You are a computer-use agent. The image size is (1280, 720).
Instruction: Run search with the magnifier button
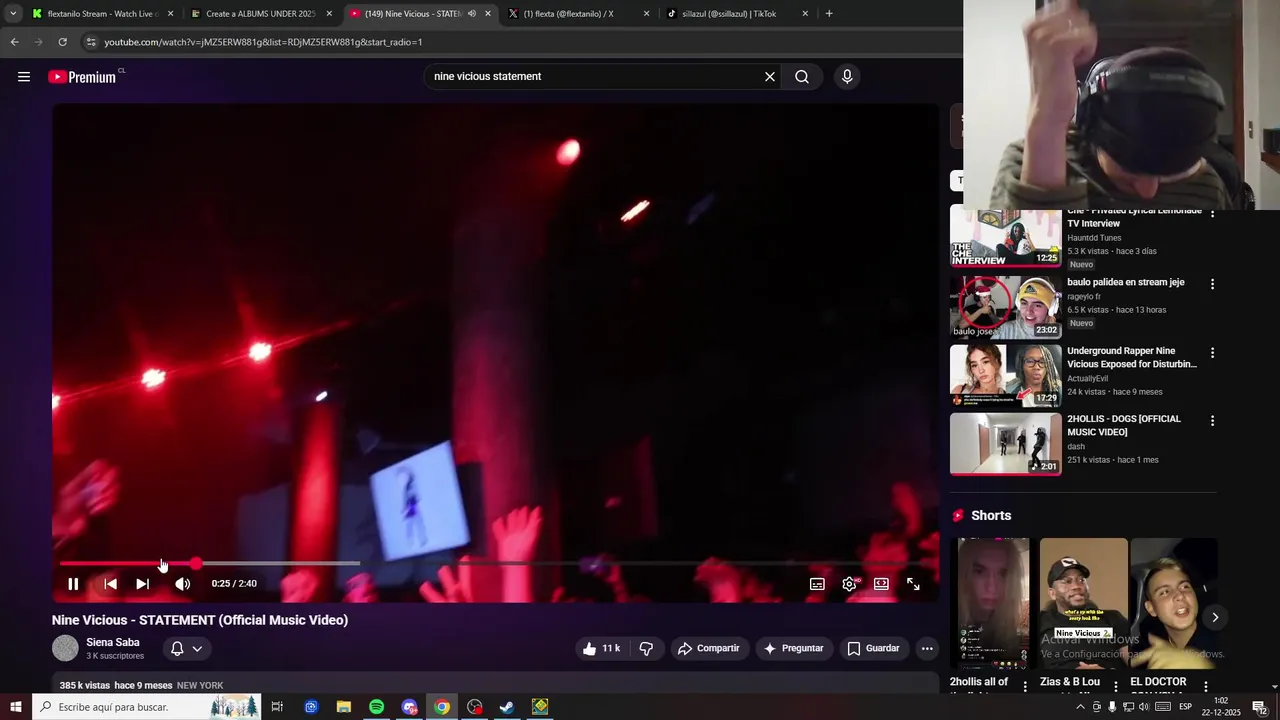coord(802,77)
